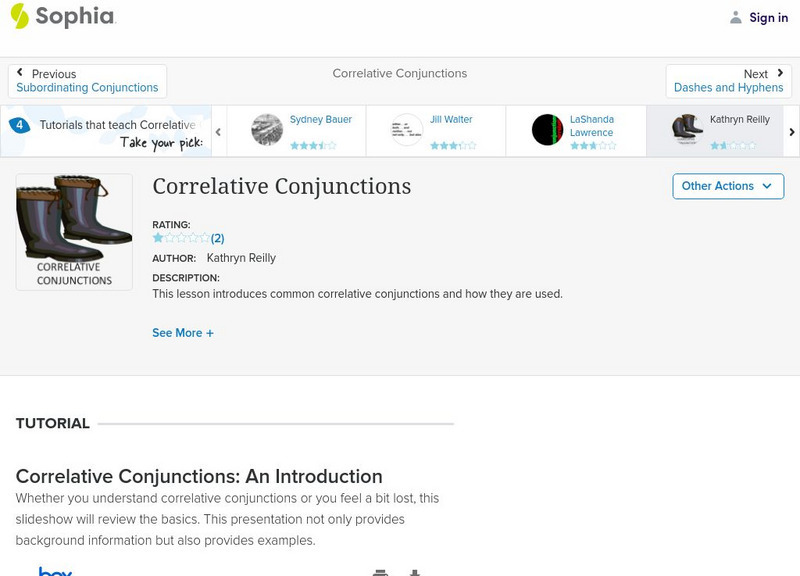Click the user profile icon beside Sign in

tap(736, 17)
